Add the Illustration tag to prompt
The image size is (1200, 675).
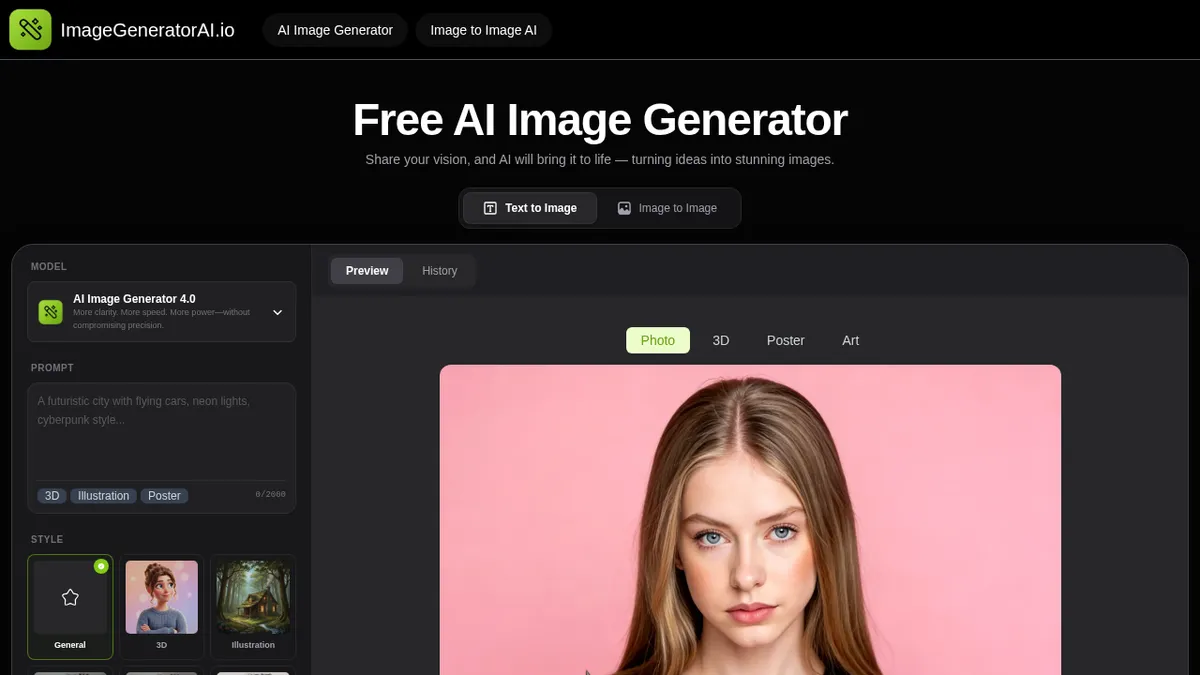(104, 496)
